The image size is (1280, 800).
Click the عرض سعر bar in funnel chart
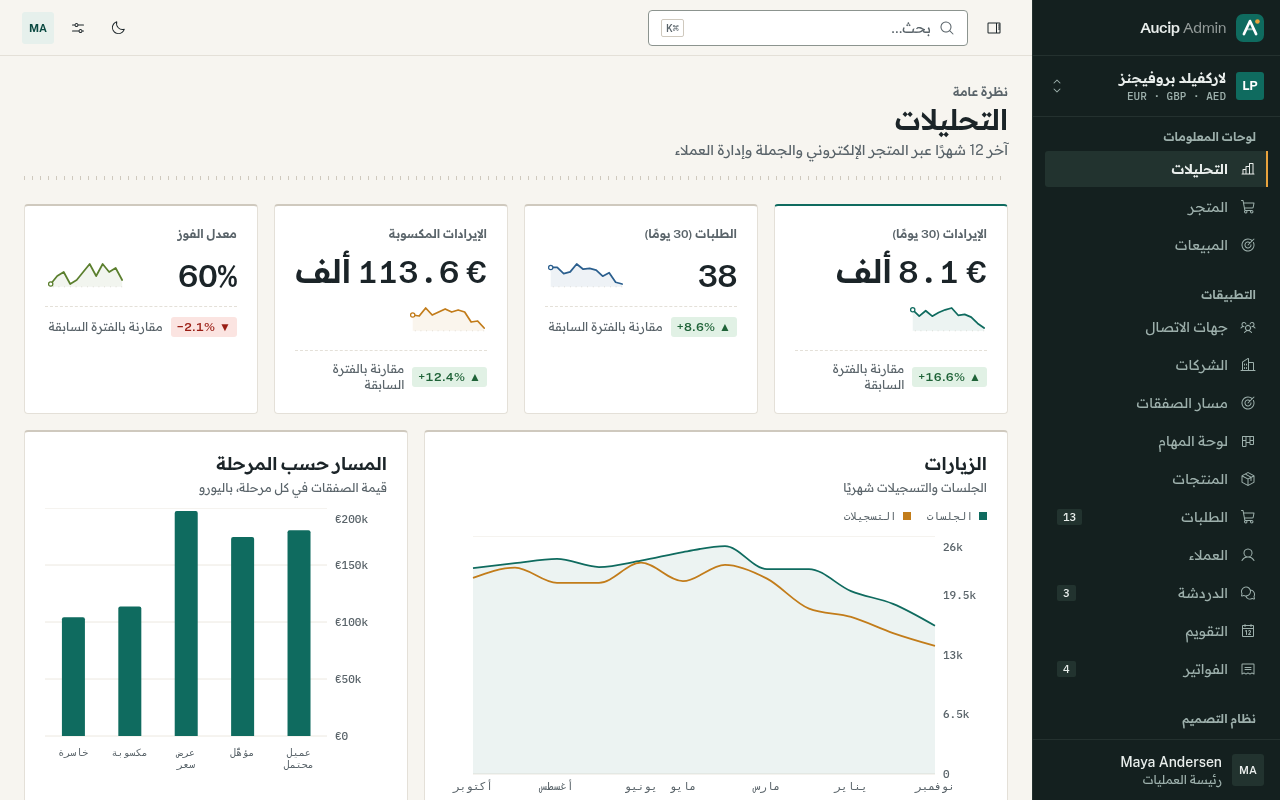(186, 624)
